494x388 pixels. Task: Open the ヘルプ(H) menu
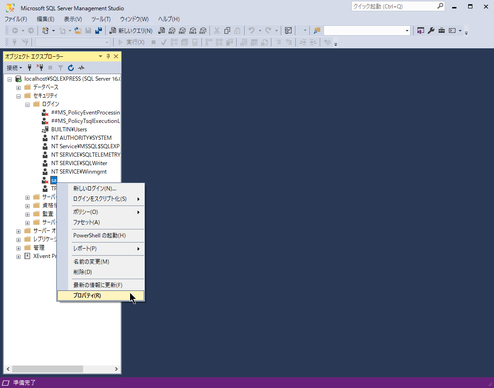169,19
